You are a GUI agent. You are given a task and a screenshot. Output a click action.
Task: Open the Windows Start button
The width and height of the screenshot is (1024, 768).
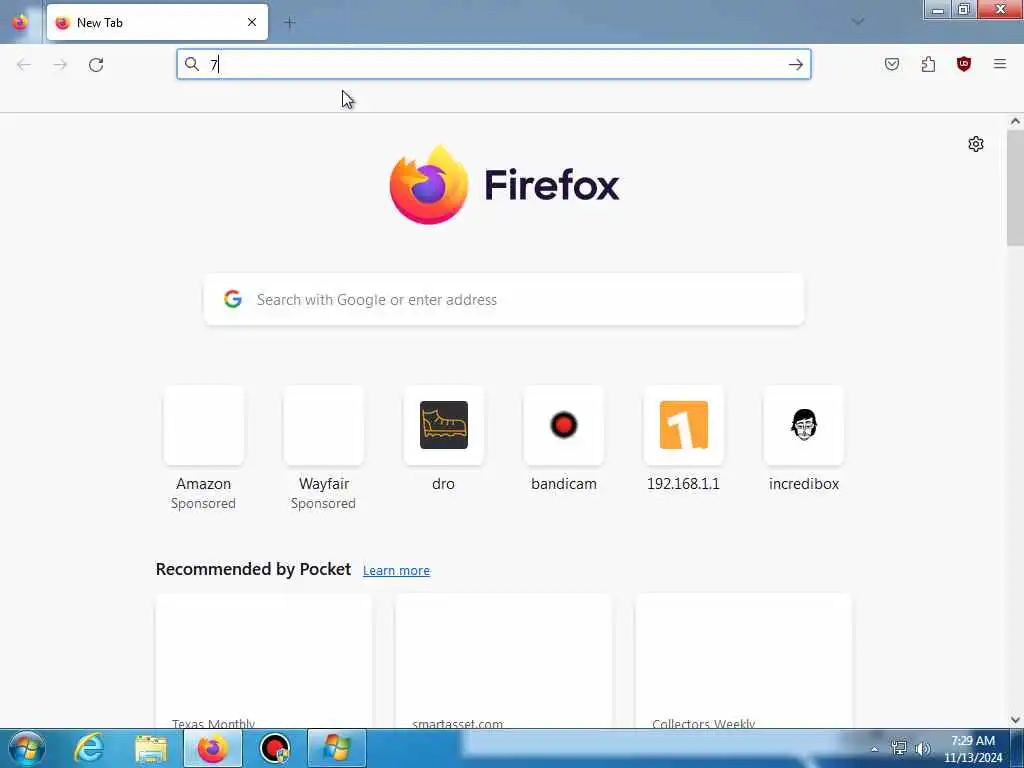coord(27,748)
